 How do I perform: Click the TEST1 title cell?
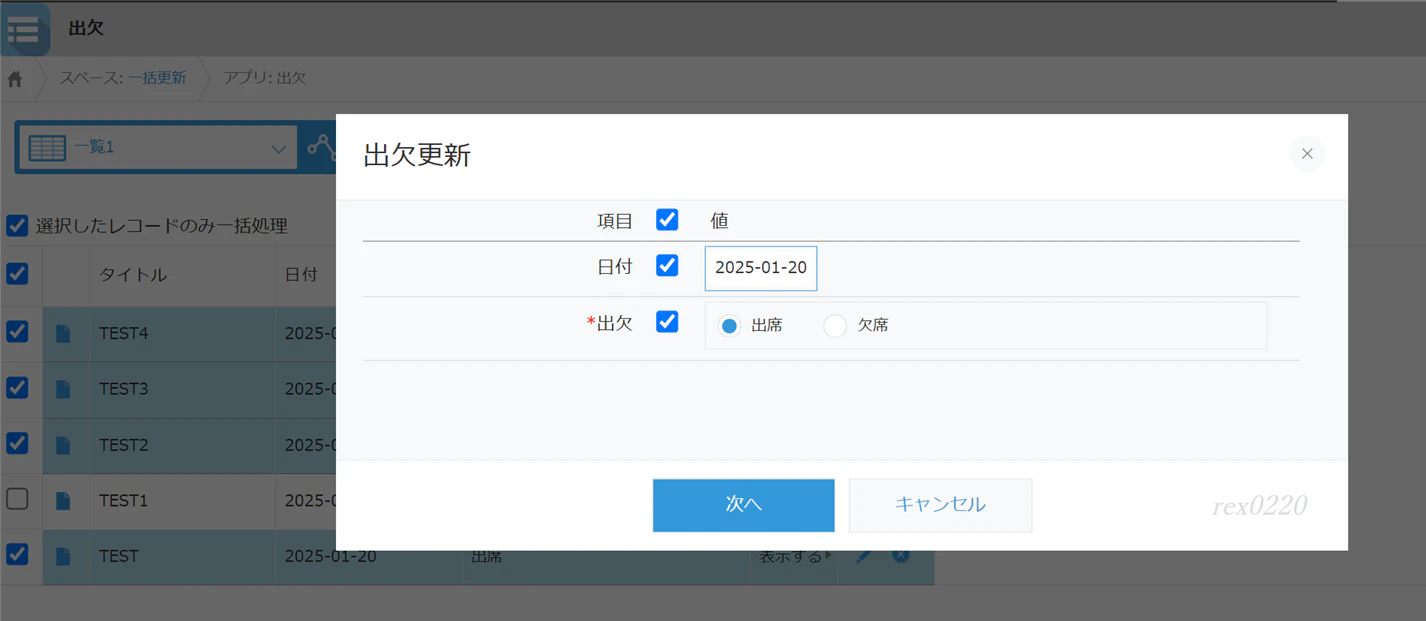183,501
